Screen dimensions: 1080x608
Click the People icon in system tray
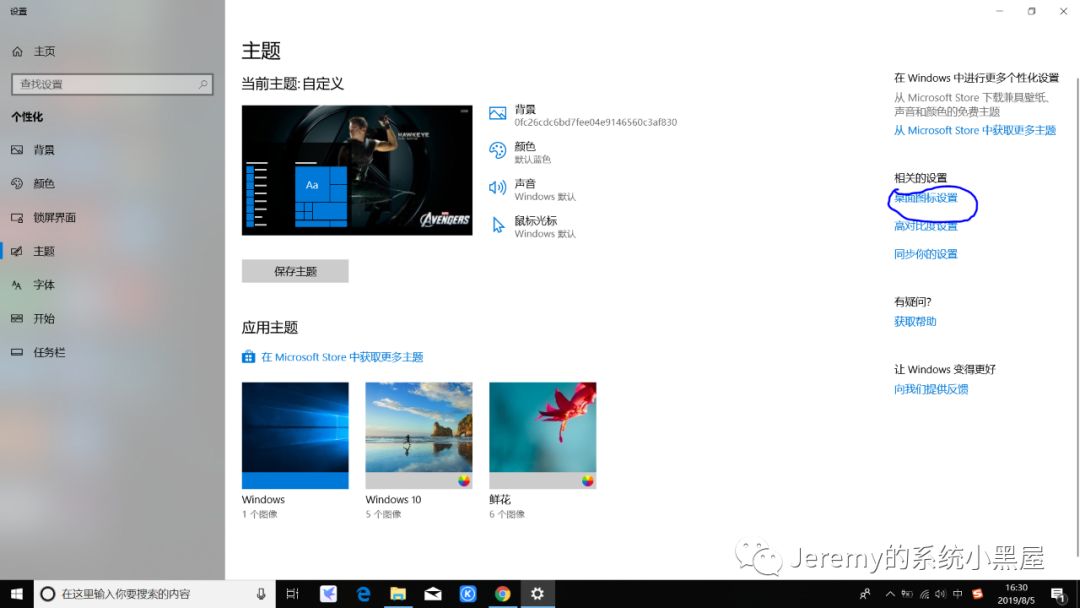865,594
